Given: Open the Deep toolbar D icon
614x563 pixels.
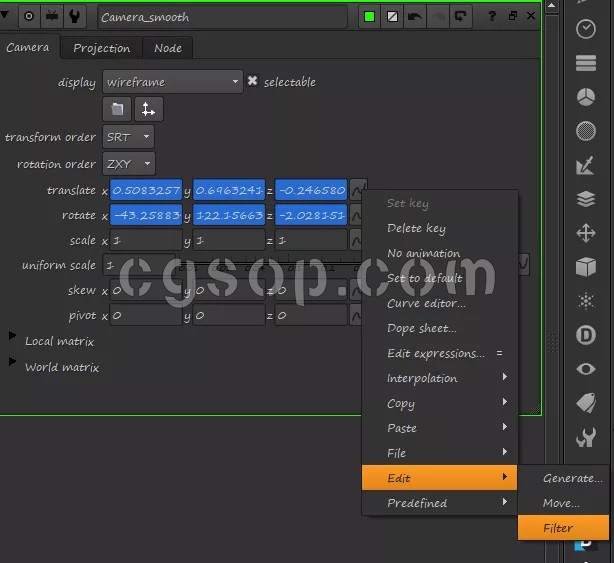Looking at the screenshot, I should (x=586, y=335).
